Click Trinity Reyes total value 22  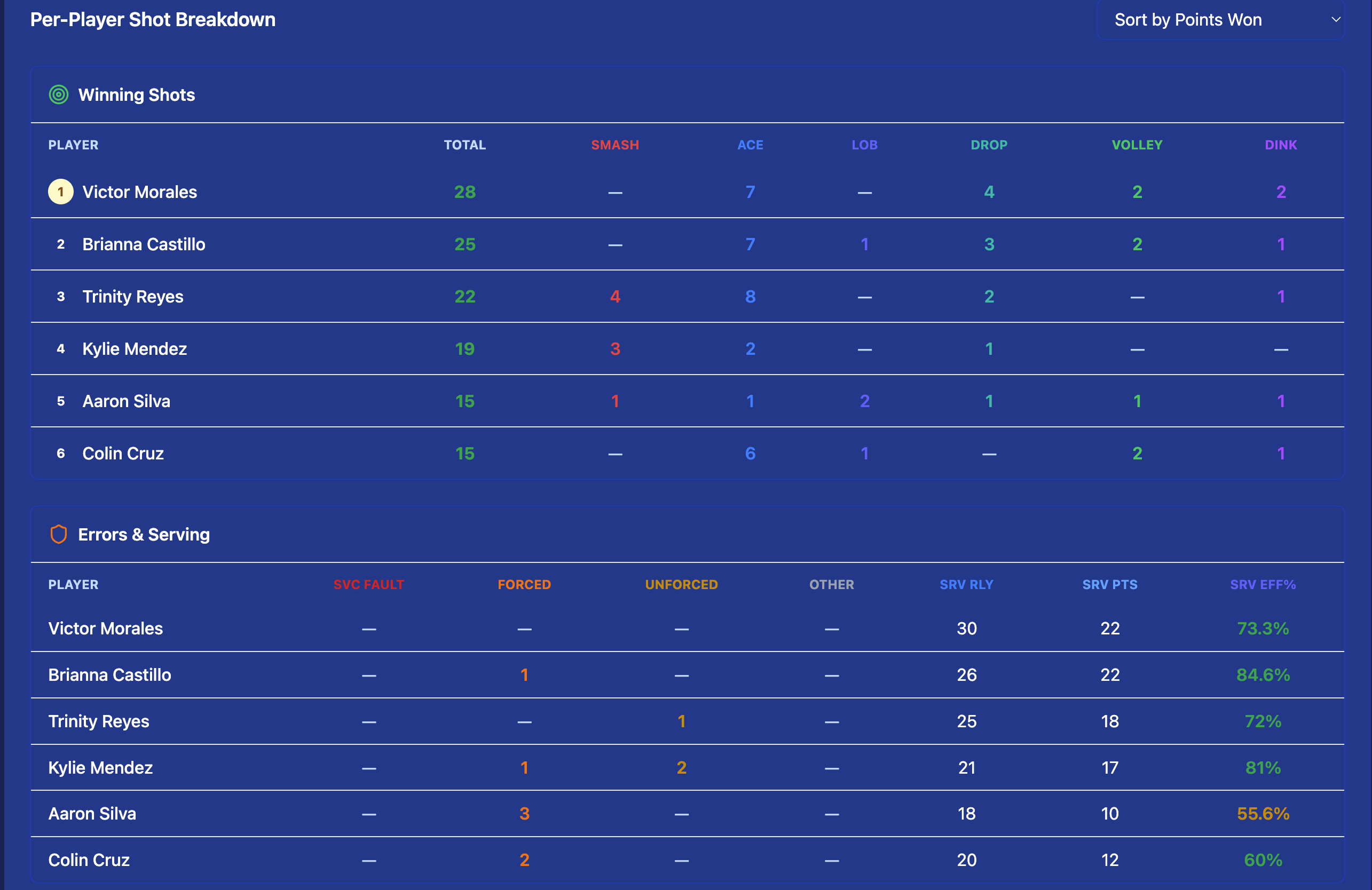click(x=464, y=297)
